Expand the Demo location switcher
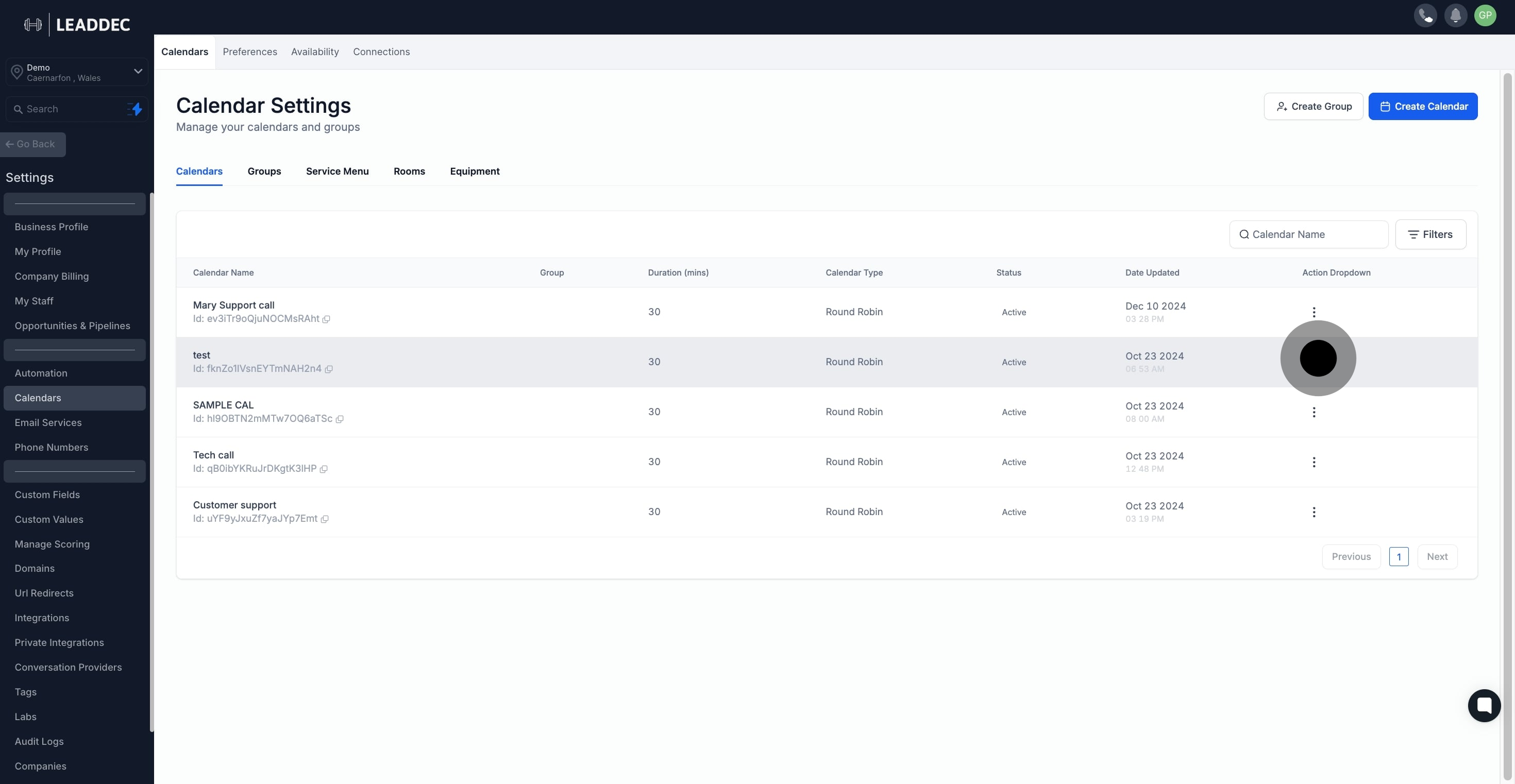The image size is (1515, 784). tap(76, 72)
